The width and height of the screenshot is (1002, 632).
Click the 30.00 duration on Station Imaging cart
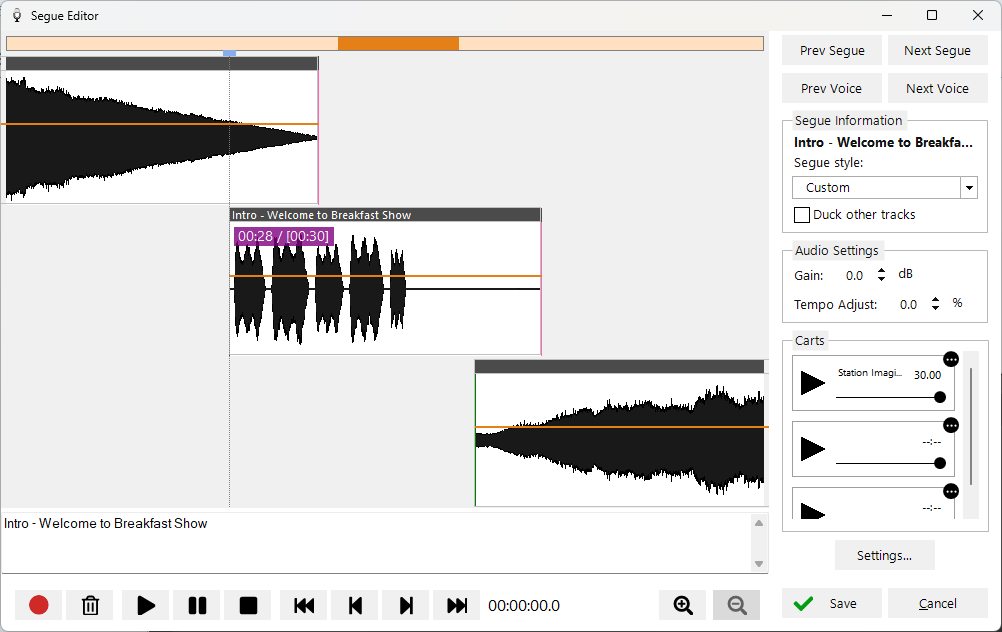tap(927, 375)
